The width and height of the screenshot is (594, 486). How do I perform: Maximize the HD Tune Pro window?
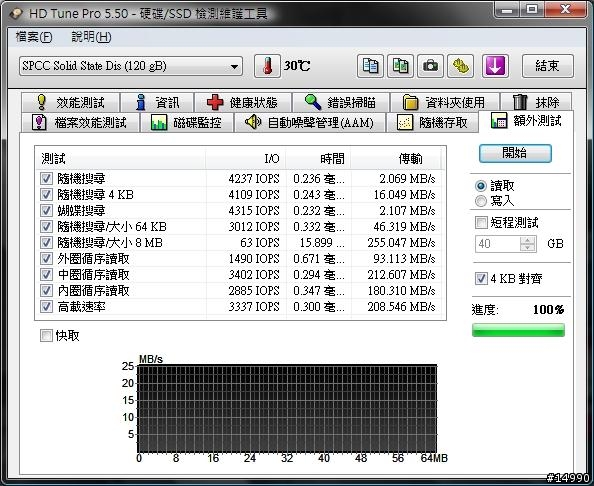532,9
